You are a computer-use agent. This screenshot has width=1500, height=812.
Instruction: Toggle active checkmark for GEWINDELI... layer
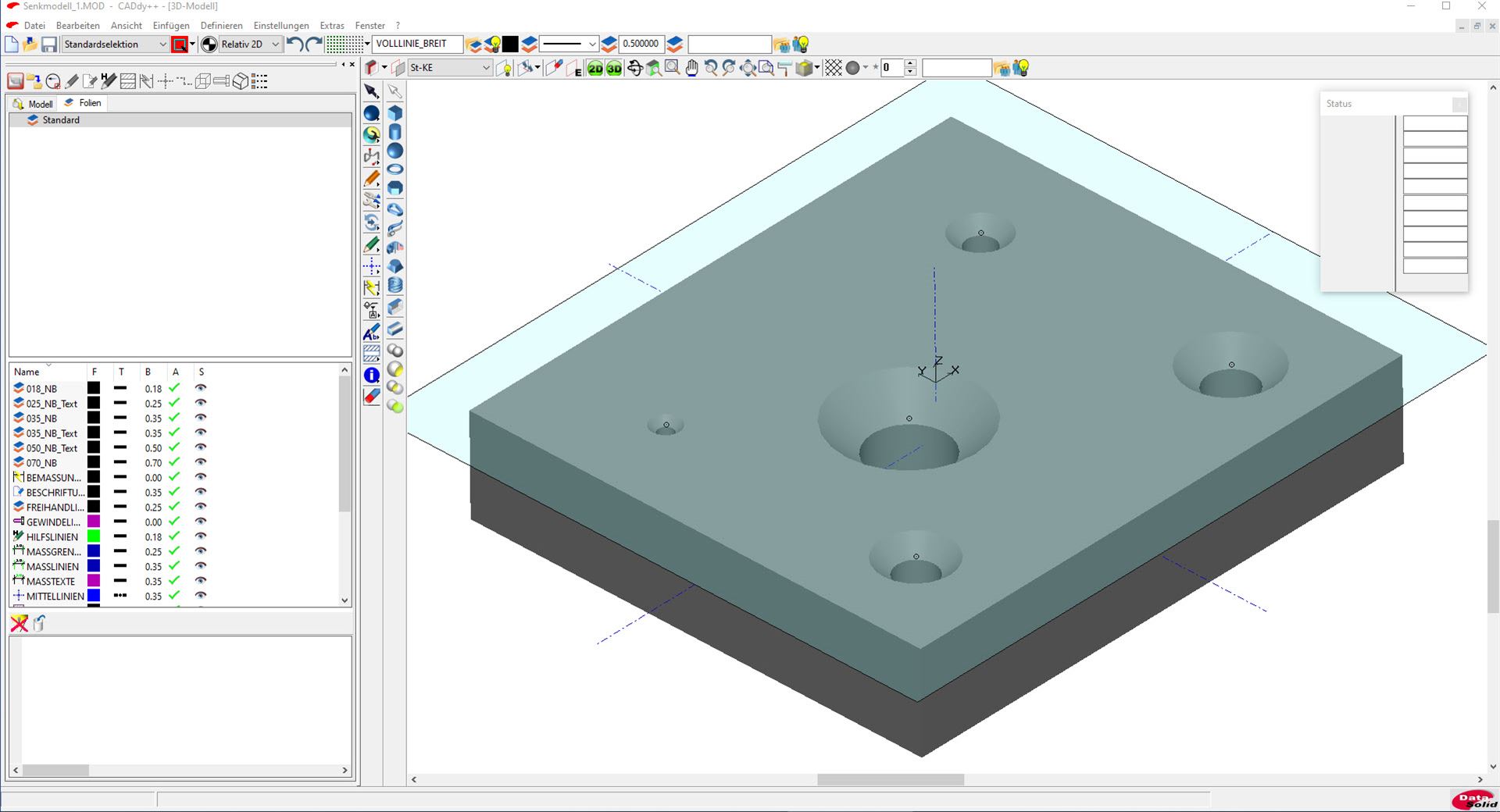pyautogui.click(x=174, y=522)
